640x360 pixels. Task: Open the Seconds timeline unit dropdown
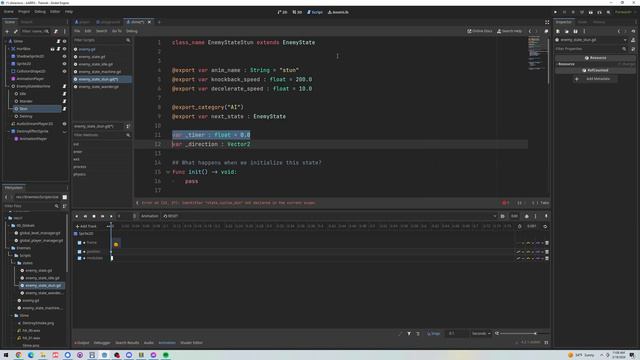pos(481,333)
